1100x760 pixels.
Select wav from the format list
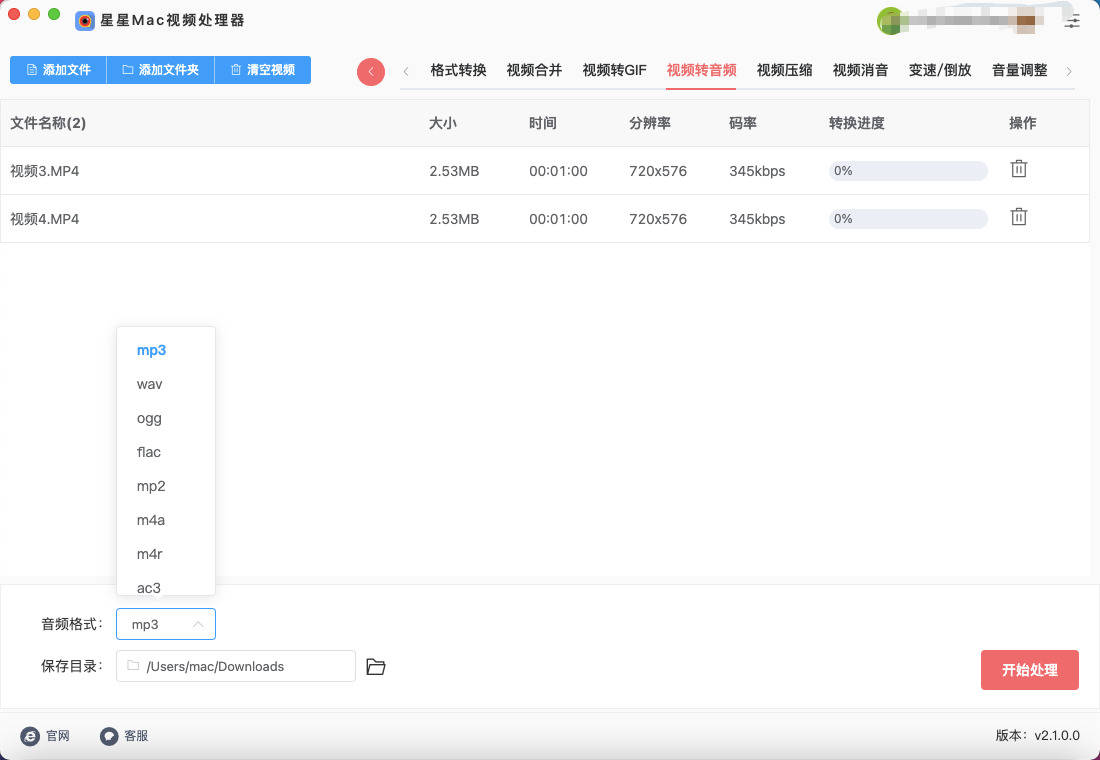point(150,384)
